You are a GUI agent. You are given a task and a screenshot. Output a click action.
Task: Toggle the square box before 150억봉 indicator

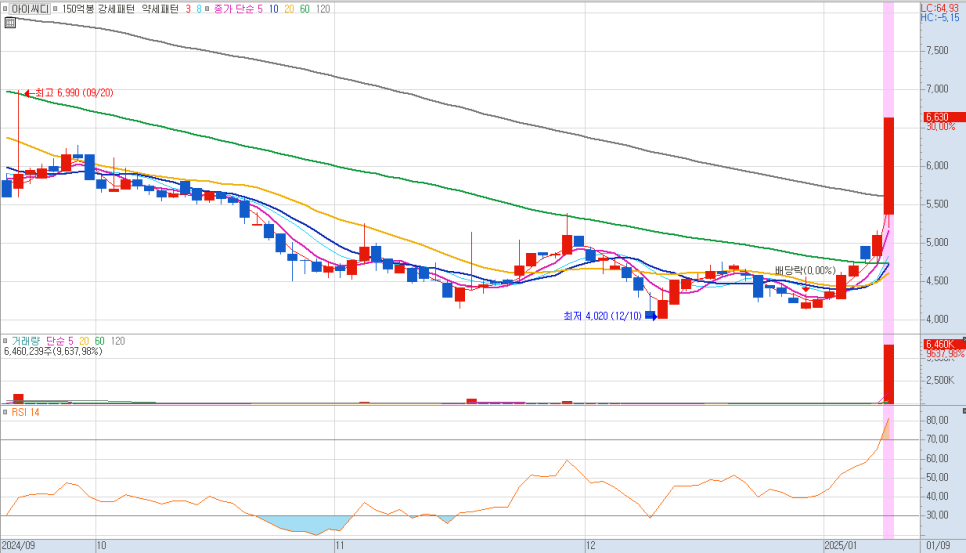[x=55, y=9]
